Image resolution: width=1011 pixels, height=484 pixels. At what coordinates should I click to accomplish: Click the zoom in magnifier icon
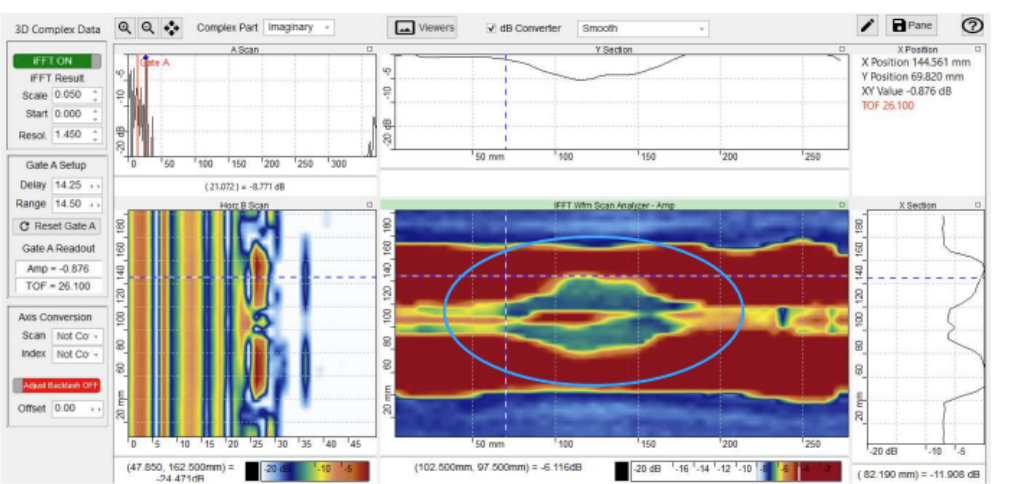pyautogui.click(x=125, y=28)
